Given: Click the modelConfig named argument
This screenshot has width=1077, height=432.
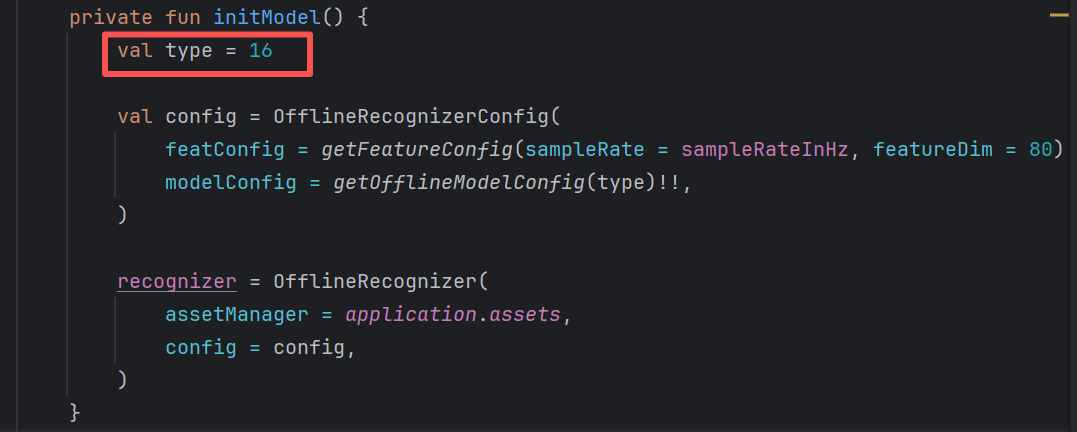Looking at the screenshot, I should click(231, 183).
